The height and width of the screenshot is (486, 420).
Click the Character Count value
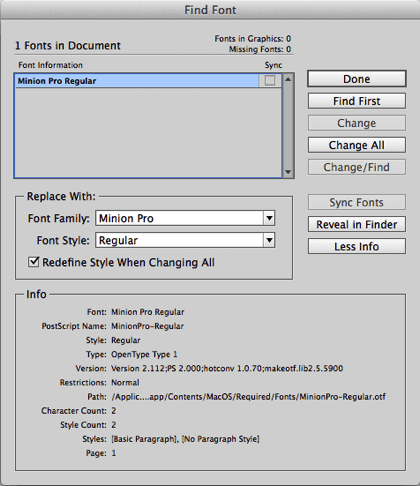coord(113,411)
